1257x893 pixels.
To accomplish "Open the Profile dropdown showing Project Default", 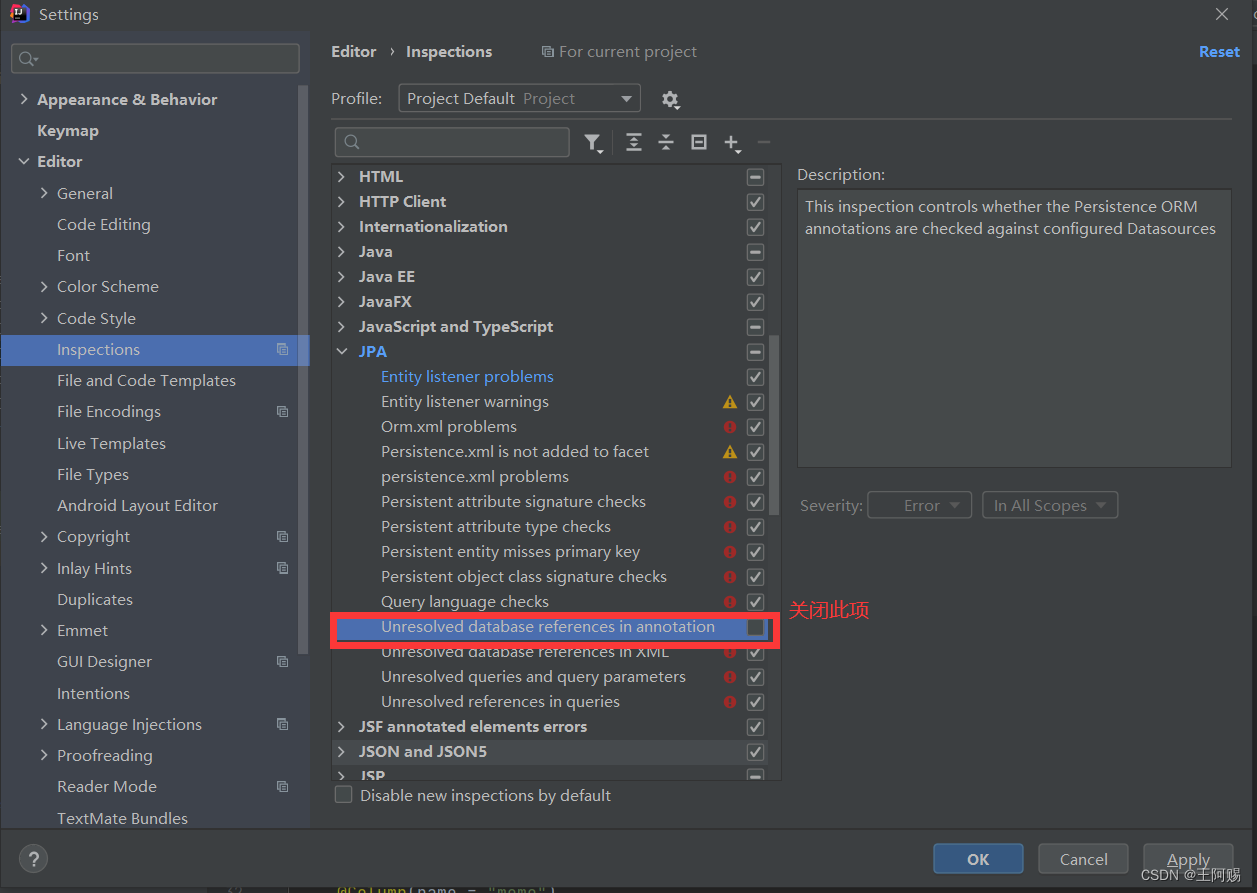I will tap(519, 98).
